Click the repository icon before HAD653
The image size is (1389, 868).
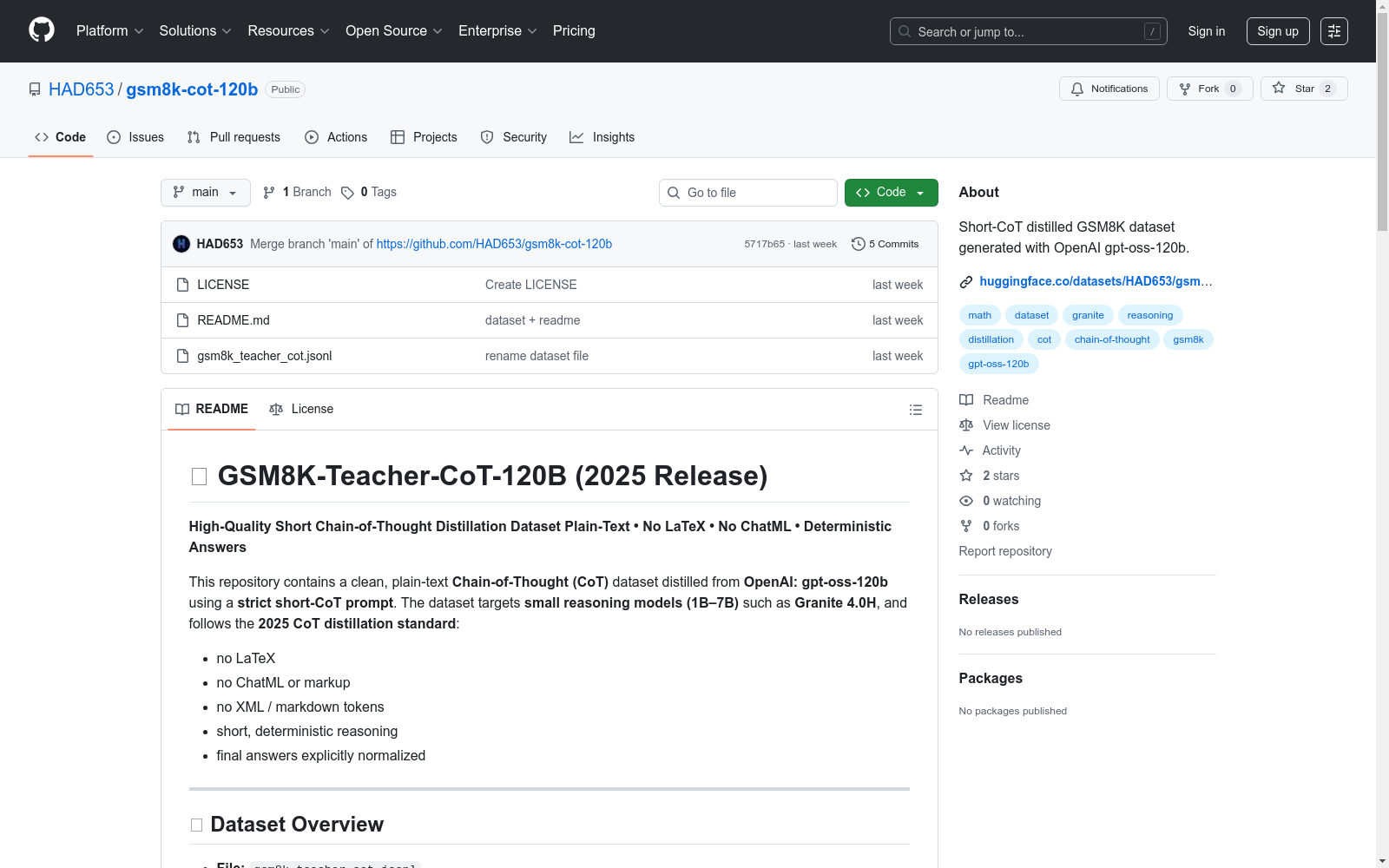click(x=35, y=89)
